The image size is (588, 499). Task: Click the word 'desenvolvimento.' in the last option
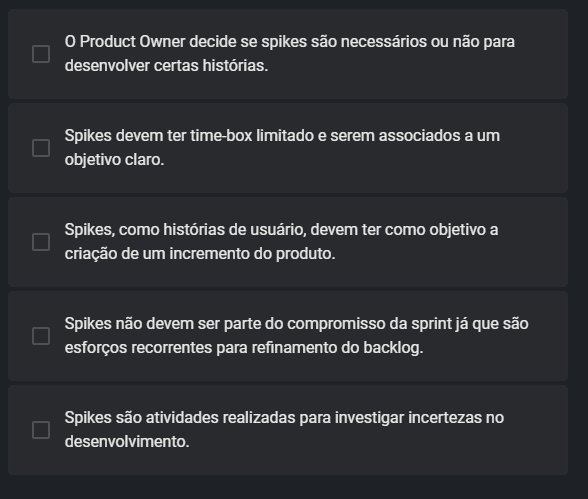click(127, 442)
